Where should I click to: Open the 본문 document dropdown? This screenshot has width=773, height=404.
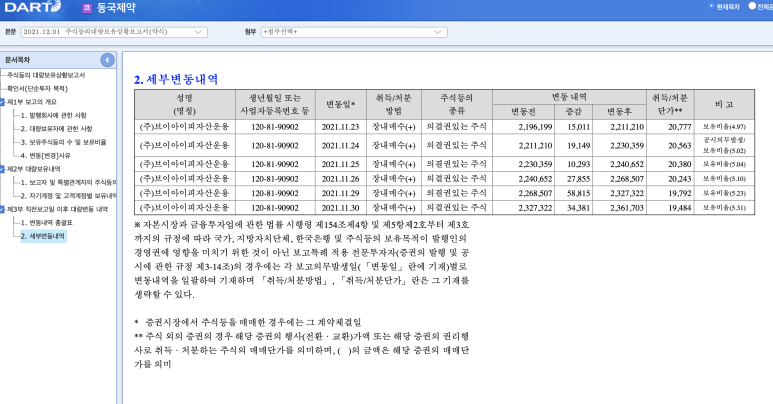pyautogui.click(x=114, y=32)
